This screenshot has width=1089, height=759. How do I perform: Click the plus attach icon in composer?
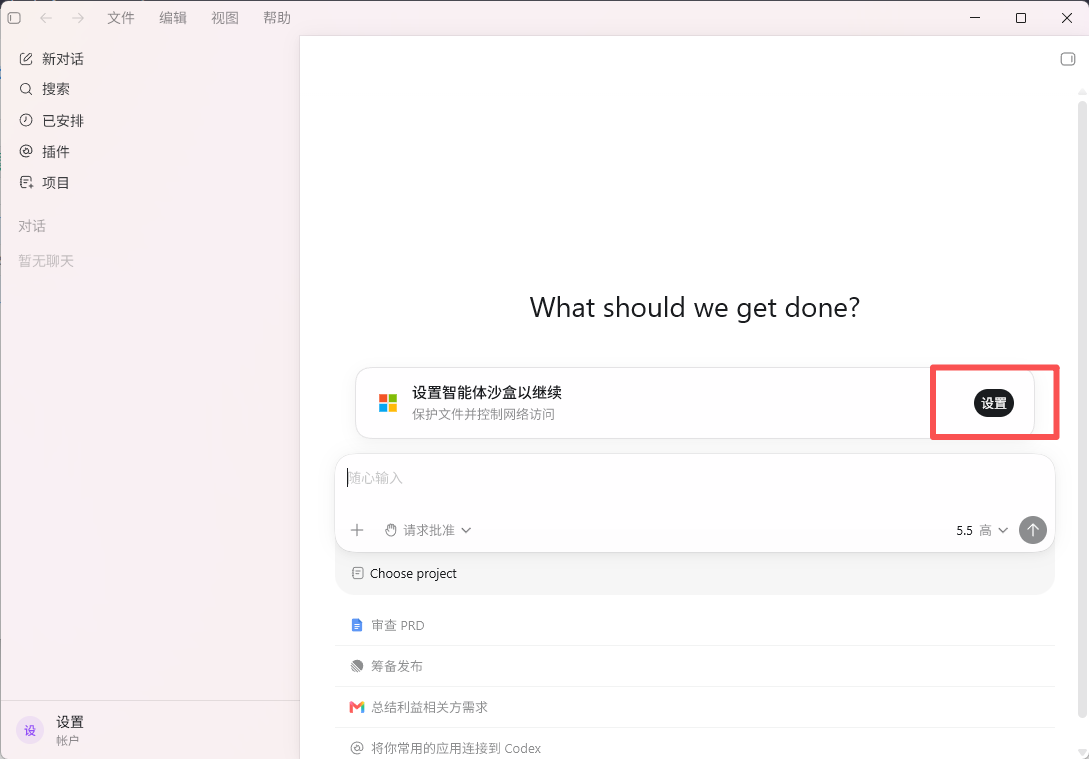(x=357, y=530)
